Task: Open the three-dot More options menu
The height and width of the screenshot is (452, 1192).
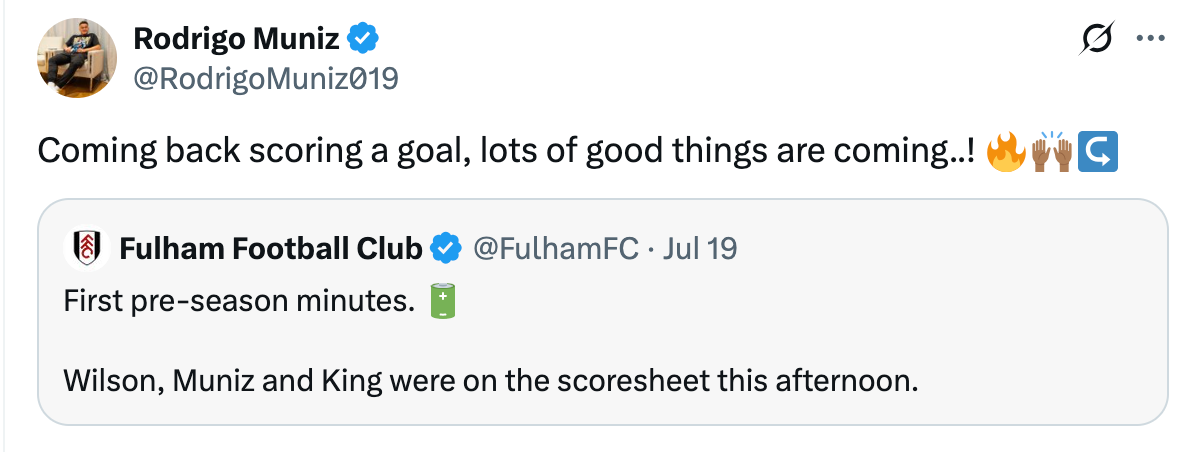Action: [1151, 39]
